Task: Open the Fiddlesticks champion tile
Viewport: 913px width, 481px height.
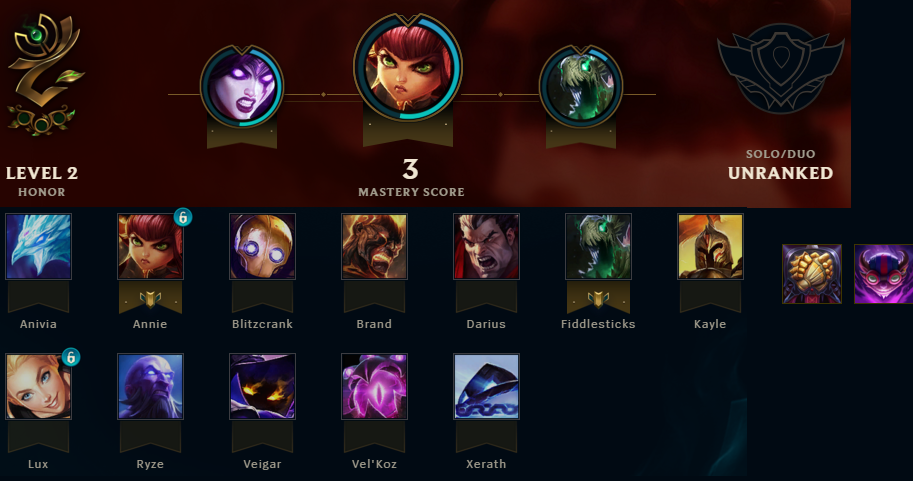Action: pos(598,246)
